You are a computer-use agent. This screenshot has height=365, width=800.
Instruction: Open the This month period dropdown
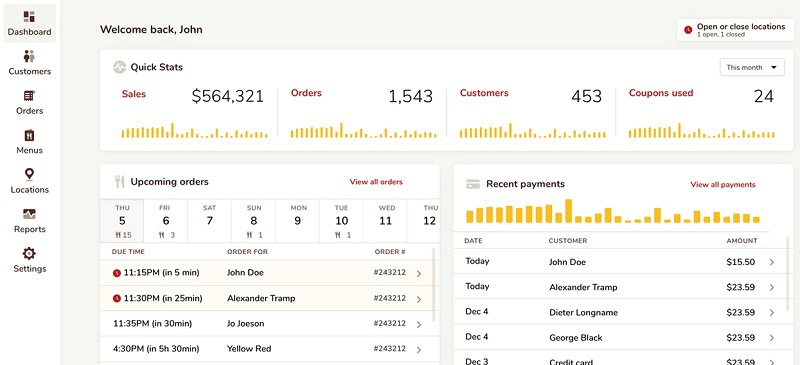pyautogui.click(x=752, y=67)
